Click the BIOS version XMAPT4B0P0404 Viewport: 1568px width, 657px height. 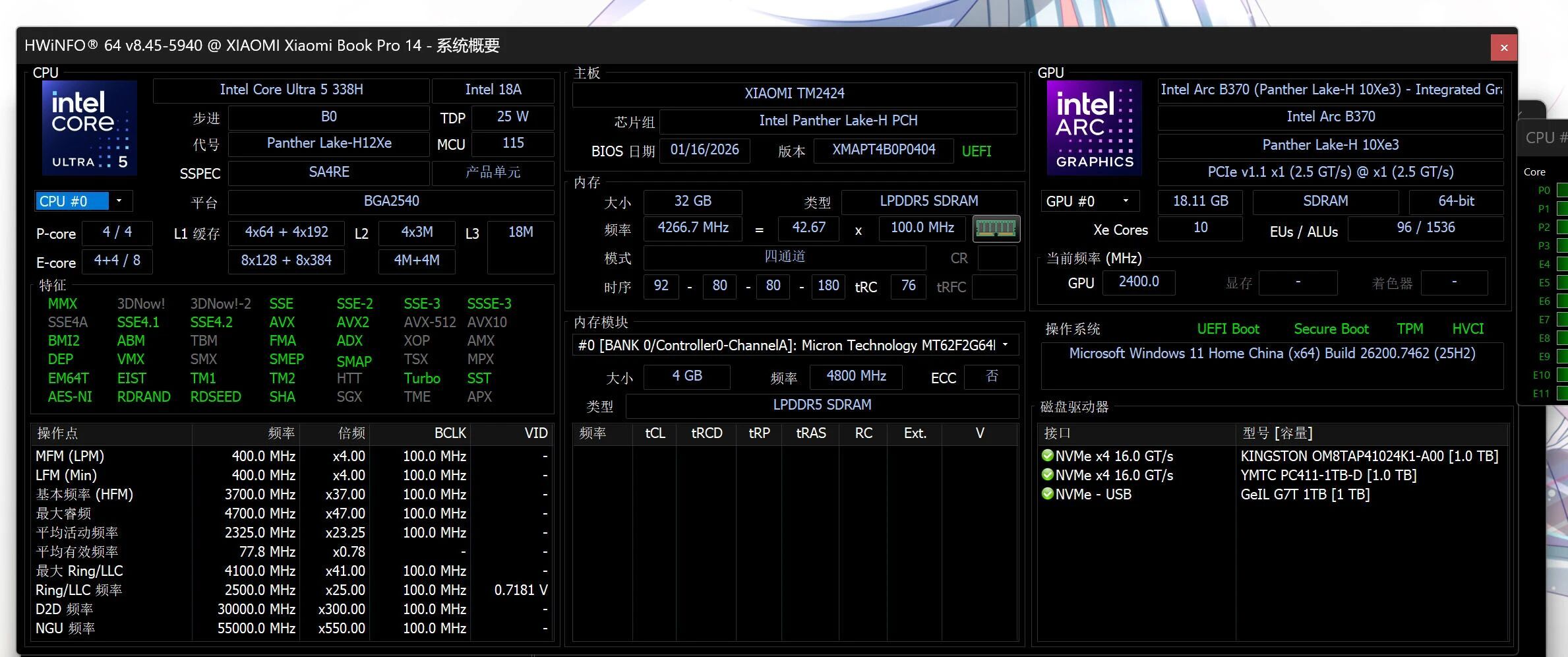884,150
